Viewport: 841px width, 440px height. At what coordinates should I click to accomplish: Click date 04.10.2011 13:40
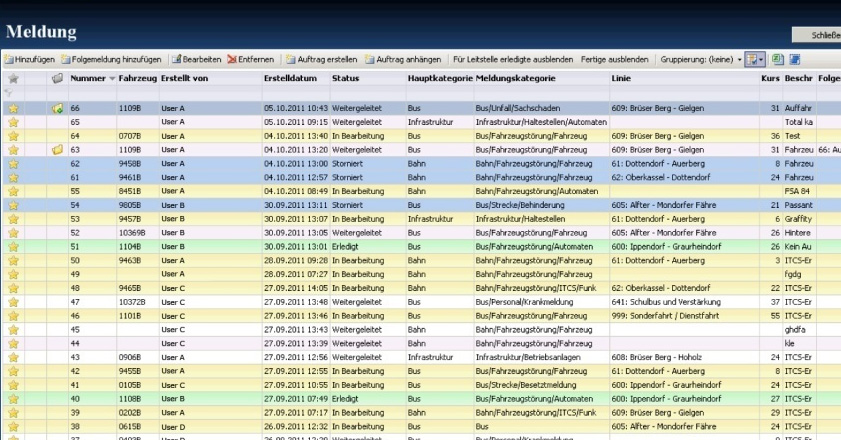click(x=296, y=136)
